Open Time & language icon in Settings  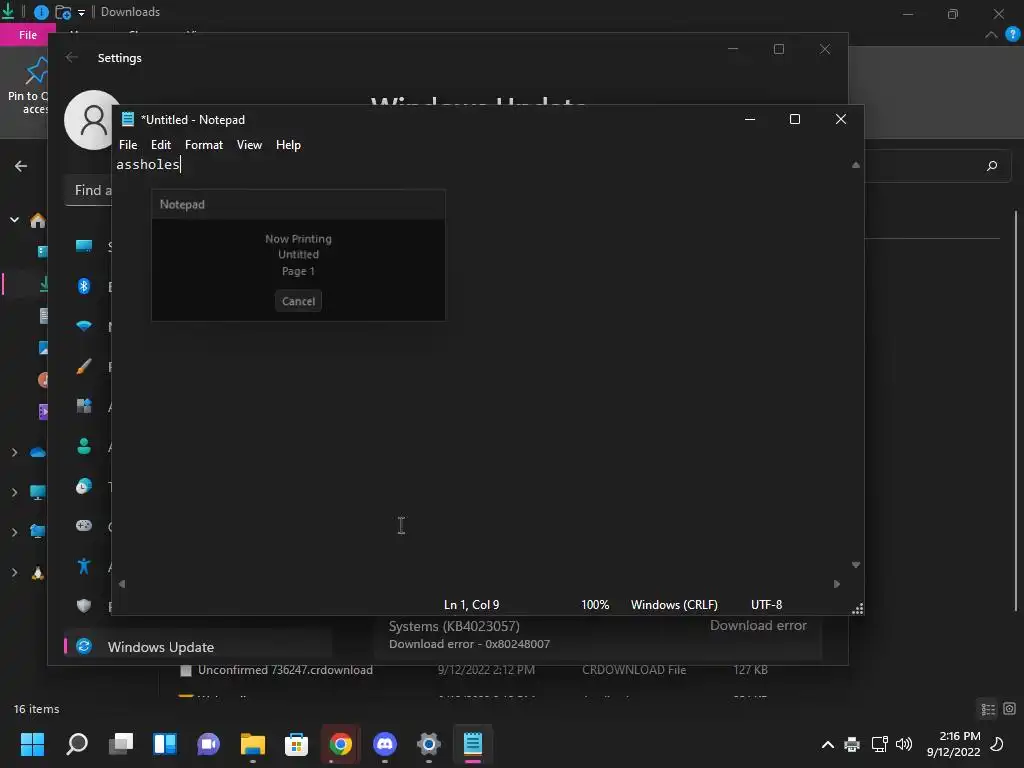tap(84, 486)
